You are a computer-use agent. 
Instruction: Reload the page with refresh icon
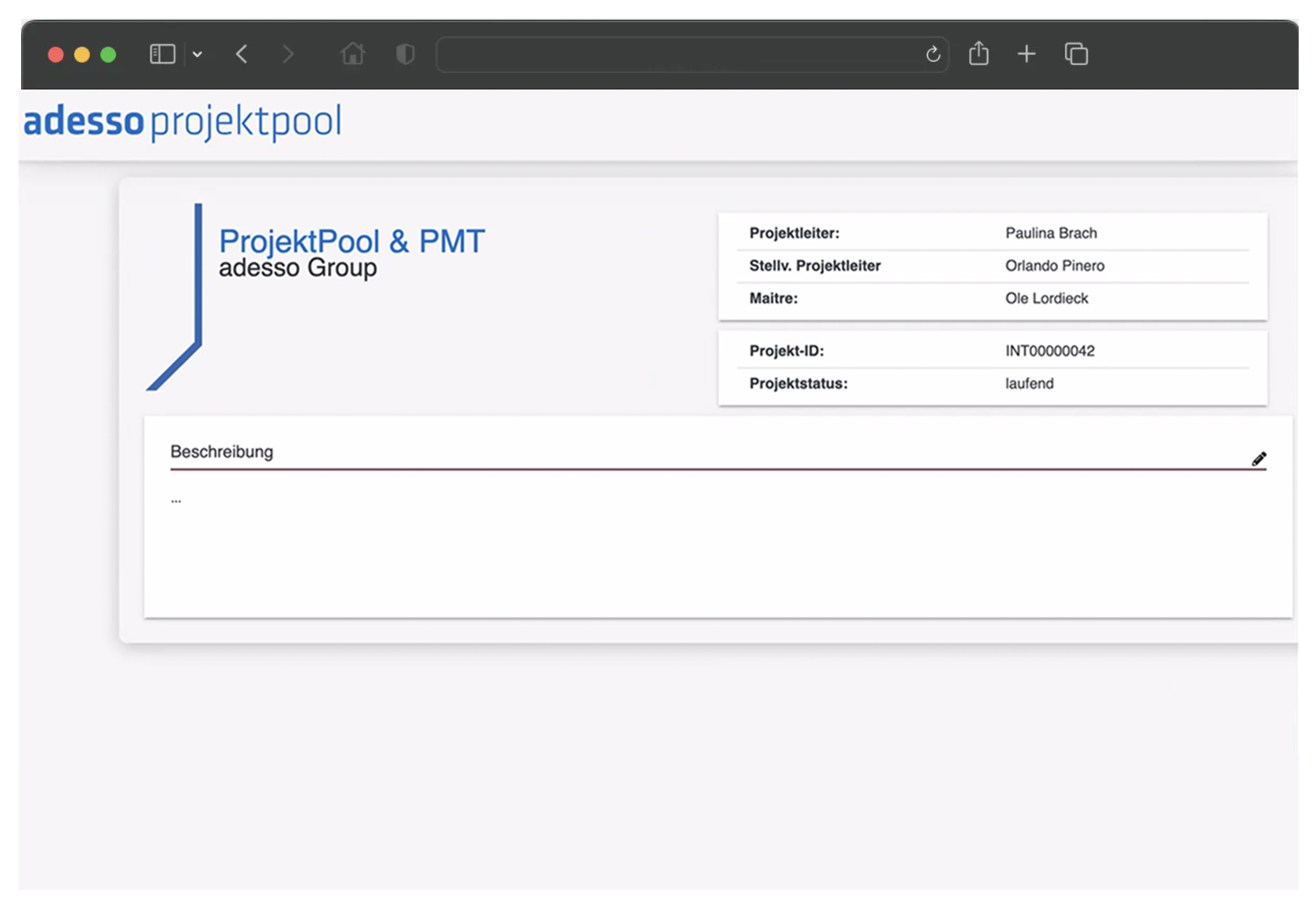pyautogui.click(x=933, y=54)
